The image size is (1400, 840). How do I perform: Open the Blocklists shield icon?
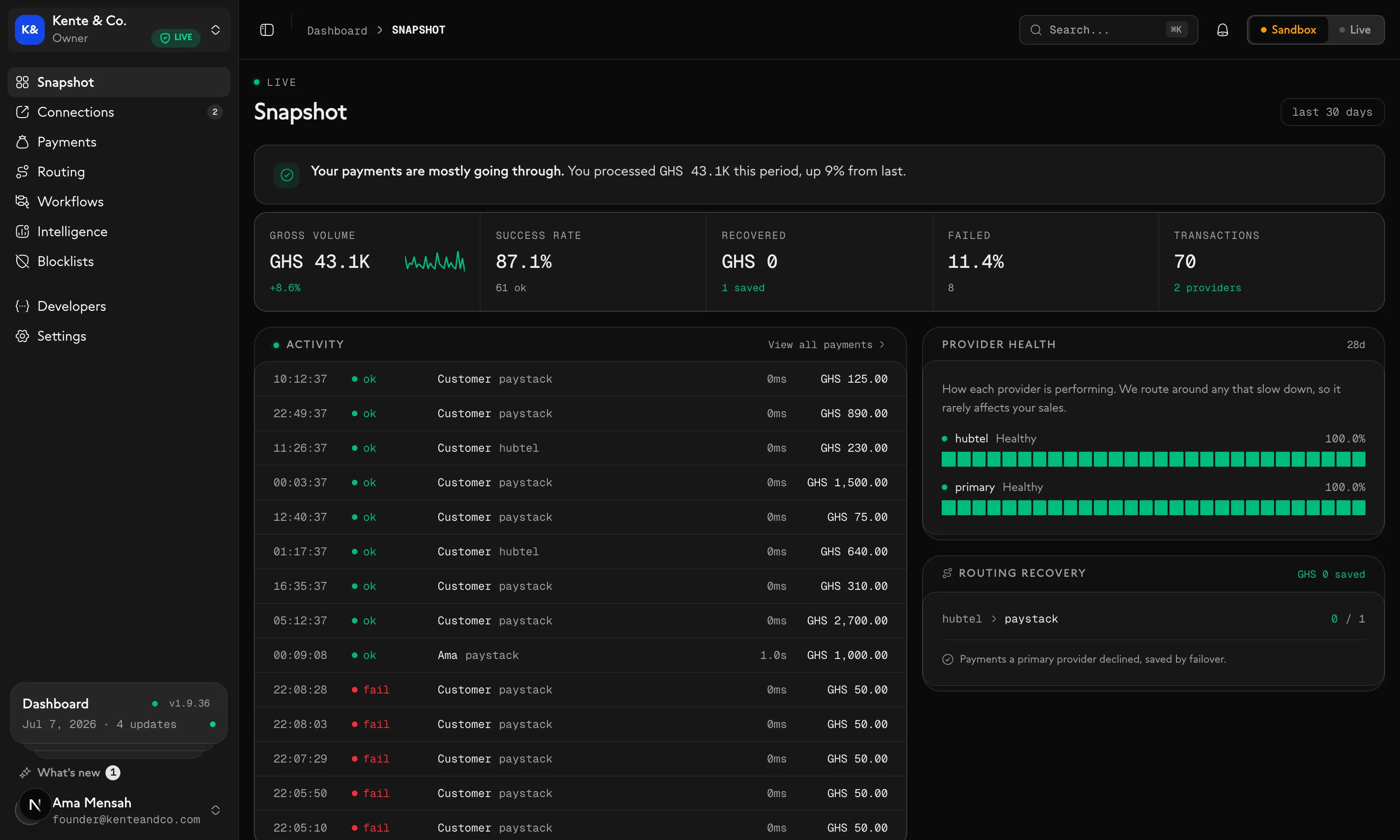(x=22, y=261)
